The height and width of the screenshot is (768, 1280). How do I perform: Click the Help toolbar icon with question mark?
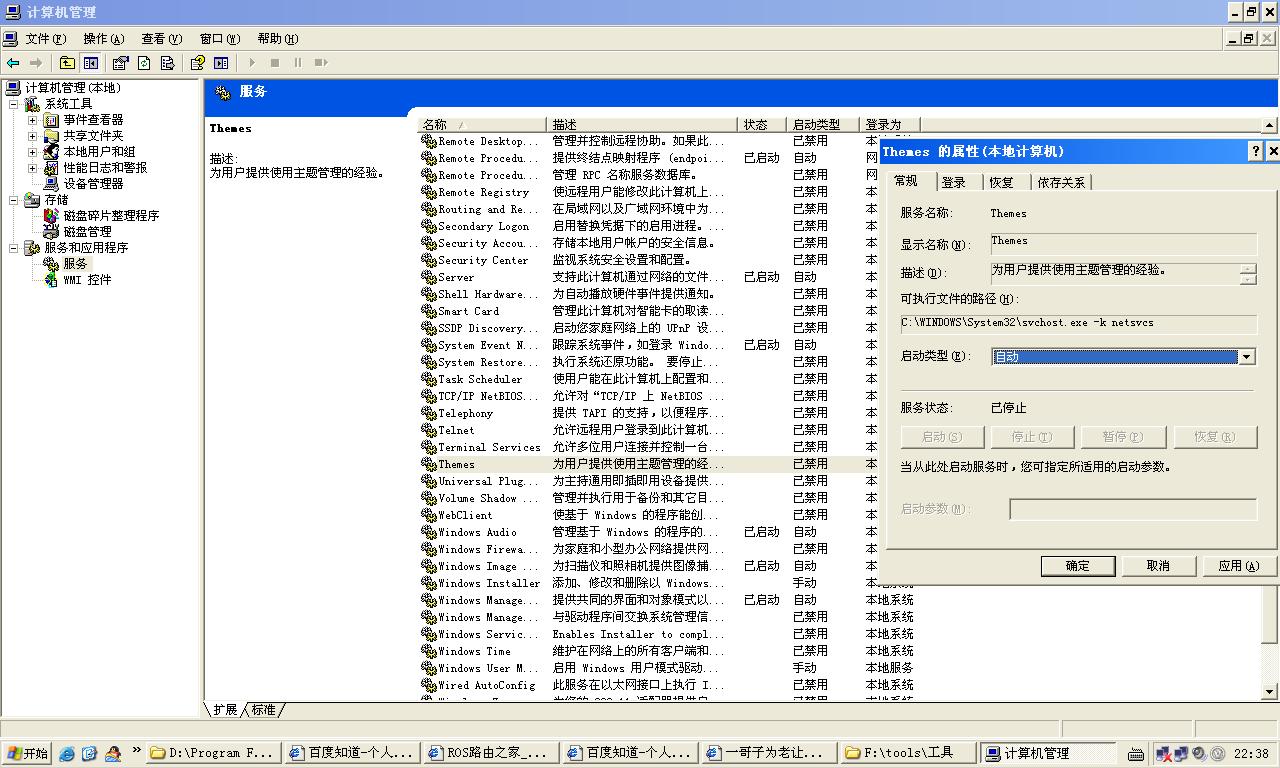point(198,63)
